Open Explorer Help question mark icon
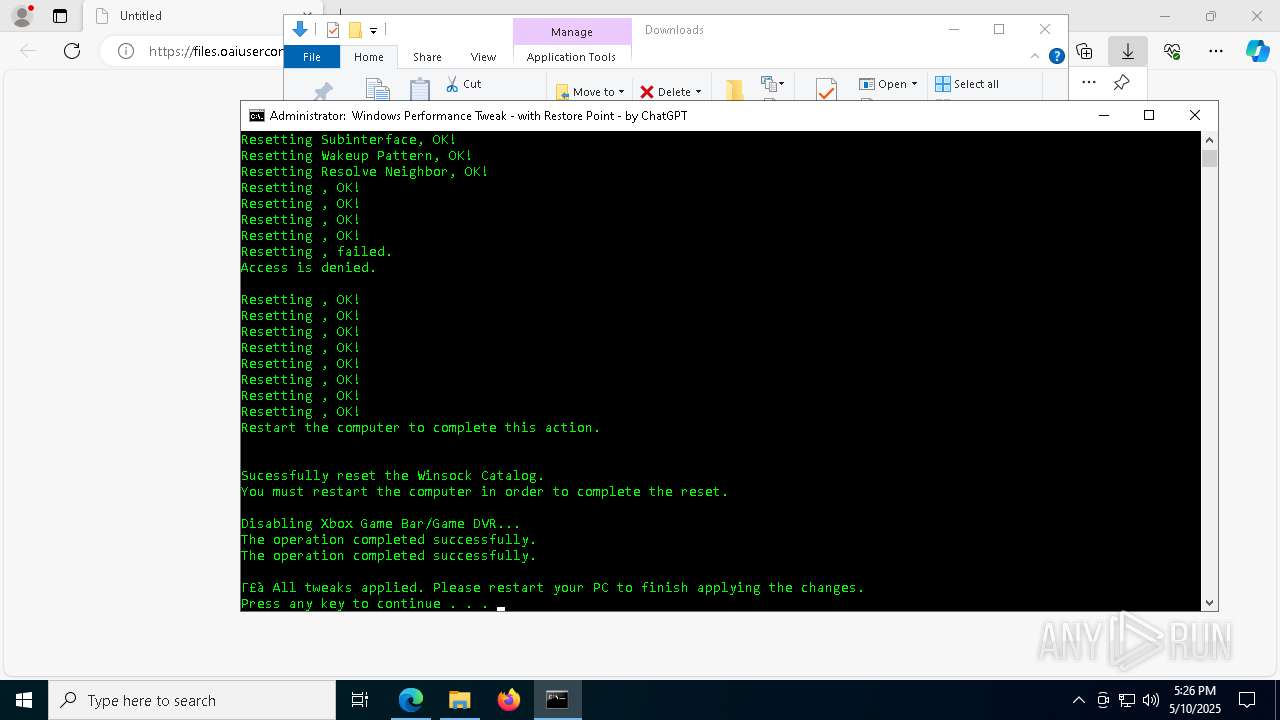The height and width of the screenshot is (720, 1280). click(1056, 56)
